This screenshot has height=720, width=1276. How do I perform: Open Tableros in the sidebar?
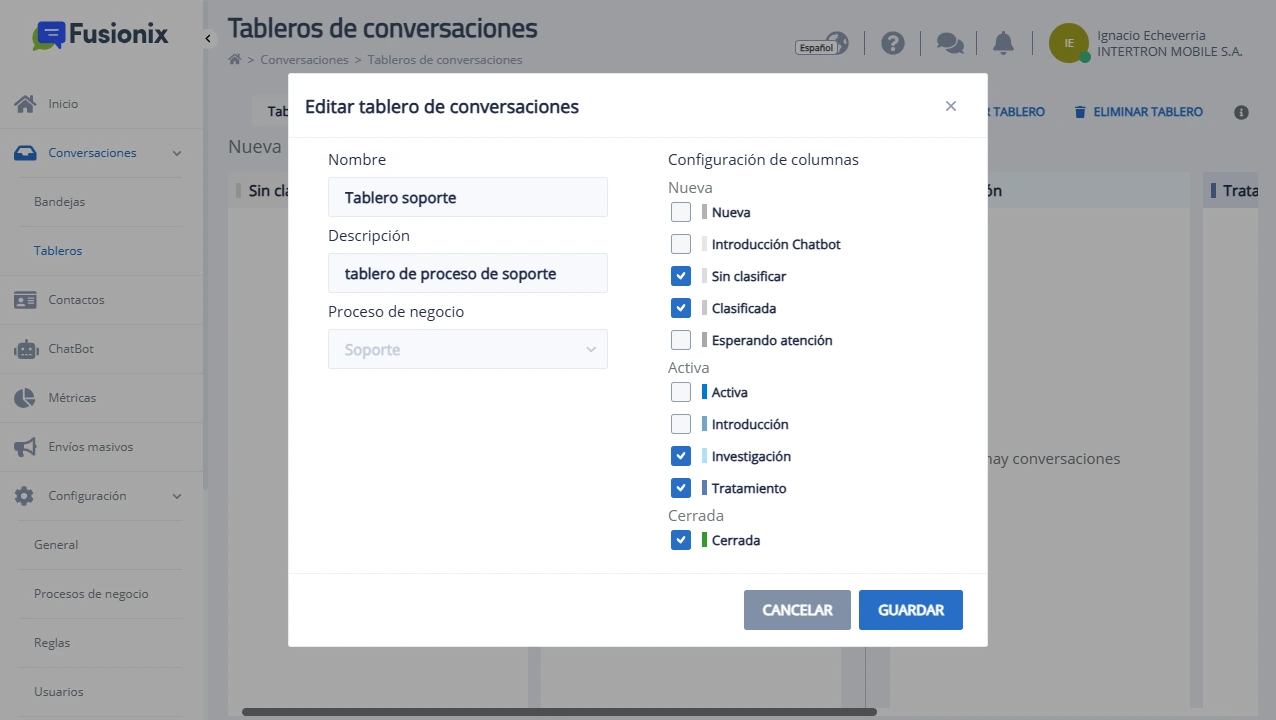(58, 251)
